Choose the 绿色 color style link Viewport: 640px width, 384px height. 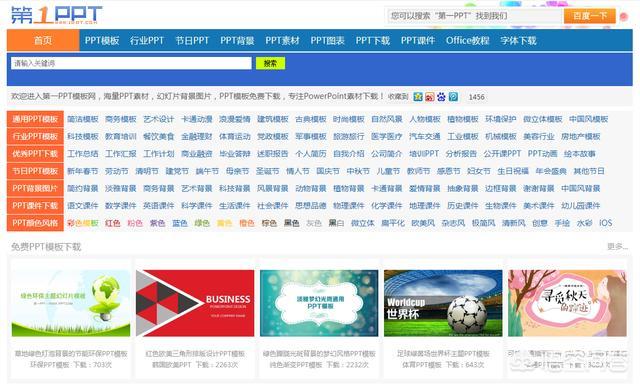[x=202, y=223]
